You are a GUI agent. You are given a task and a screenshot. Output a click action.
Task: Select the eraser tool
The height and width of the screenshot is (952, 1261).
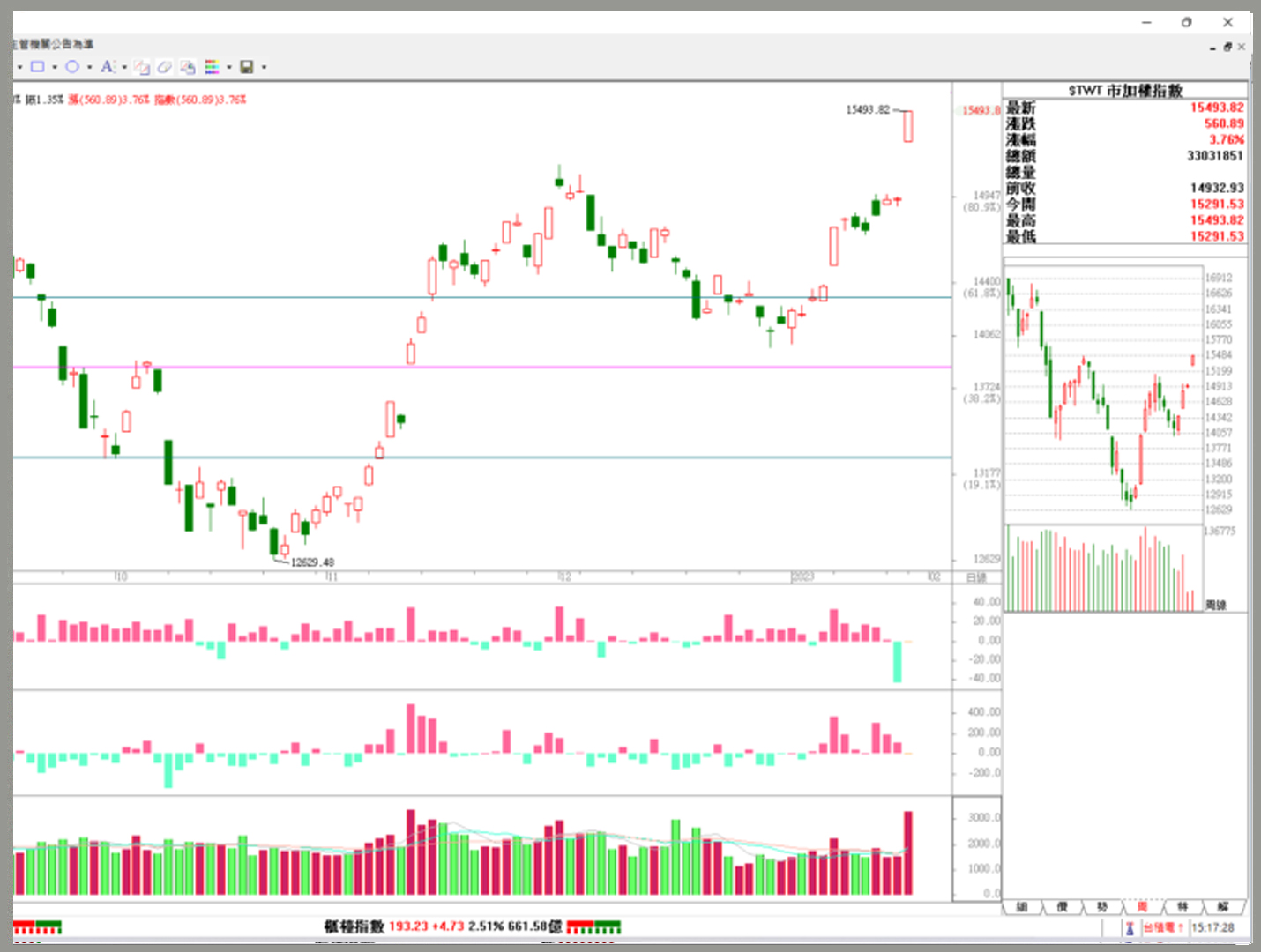(165, 67)
